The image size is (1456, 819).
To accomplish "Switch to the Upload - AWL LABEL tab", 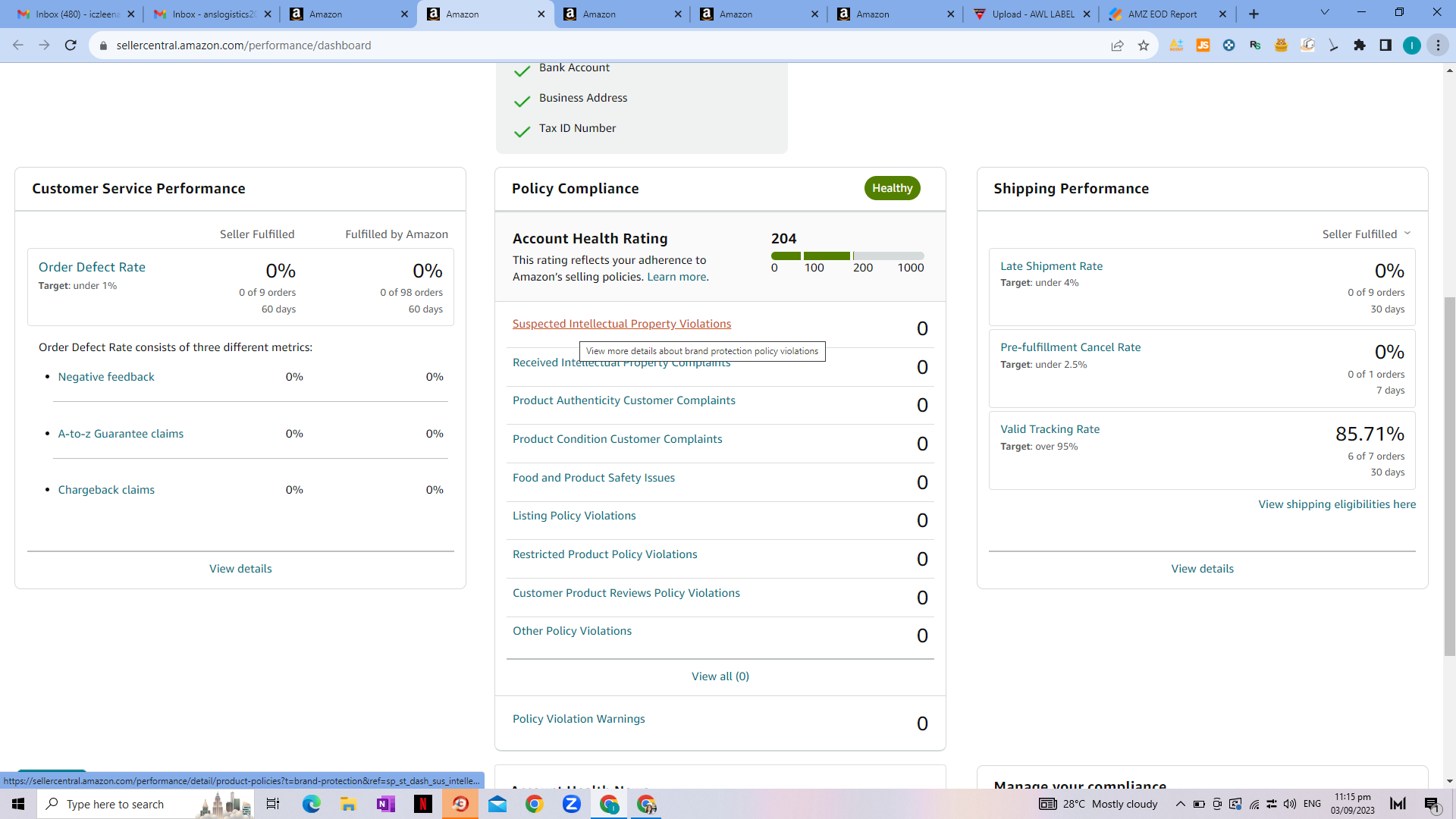I will 1031,14.
